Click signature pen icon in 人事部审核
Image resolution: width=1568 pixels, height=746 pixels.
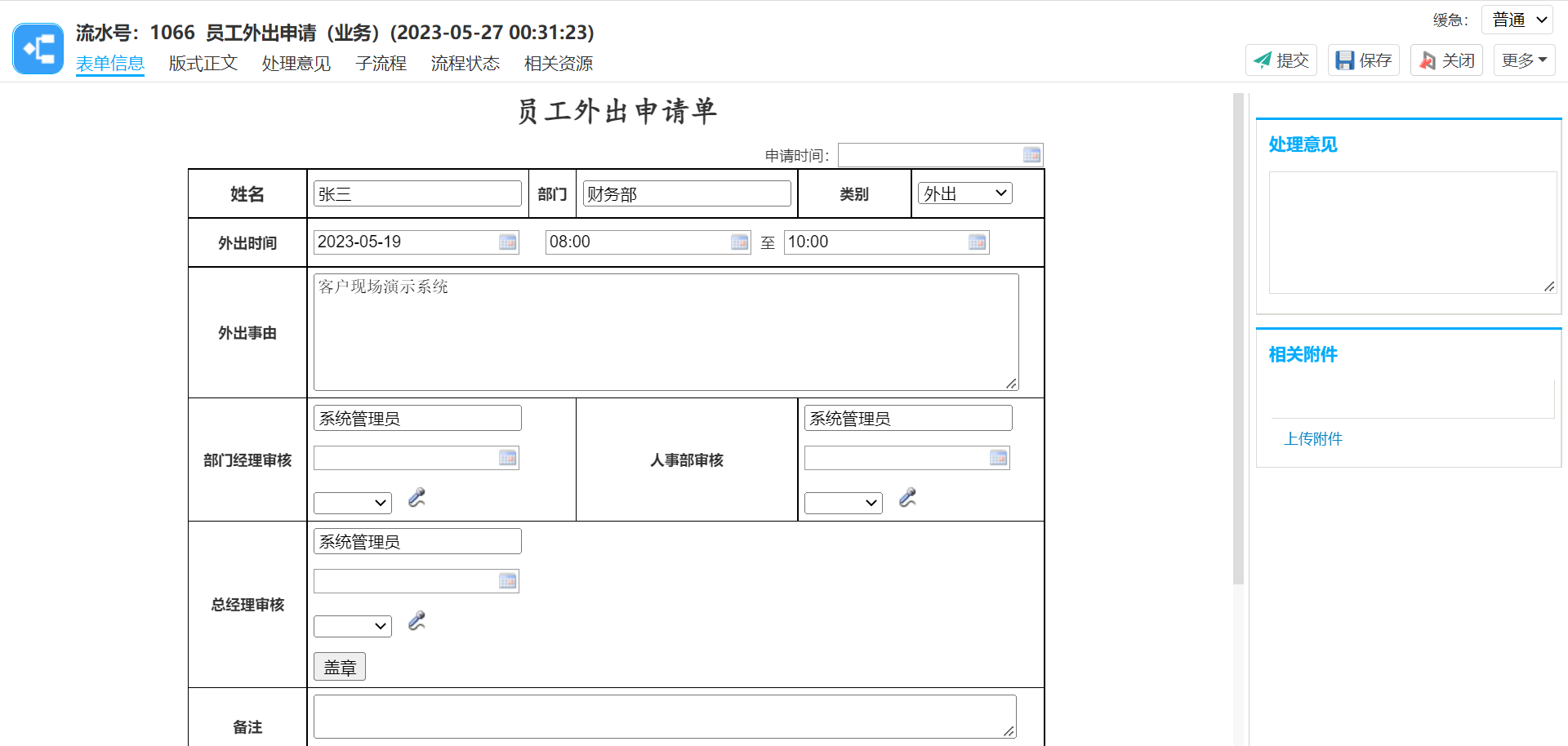908,498
